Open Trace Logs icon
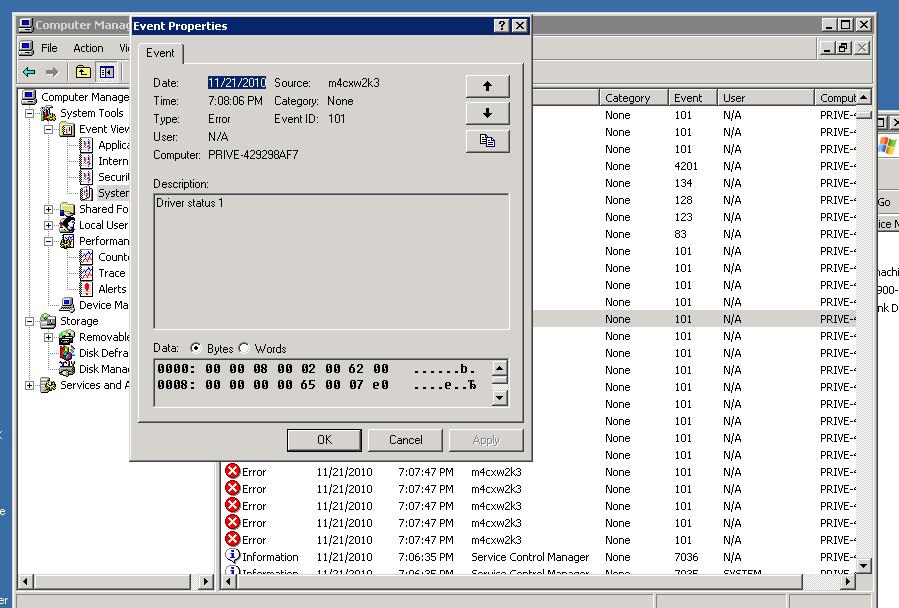This screenshot has height=608, width=899. [x=87, y=273]
